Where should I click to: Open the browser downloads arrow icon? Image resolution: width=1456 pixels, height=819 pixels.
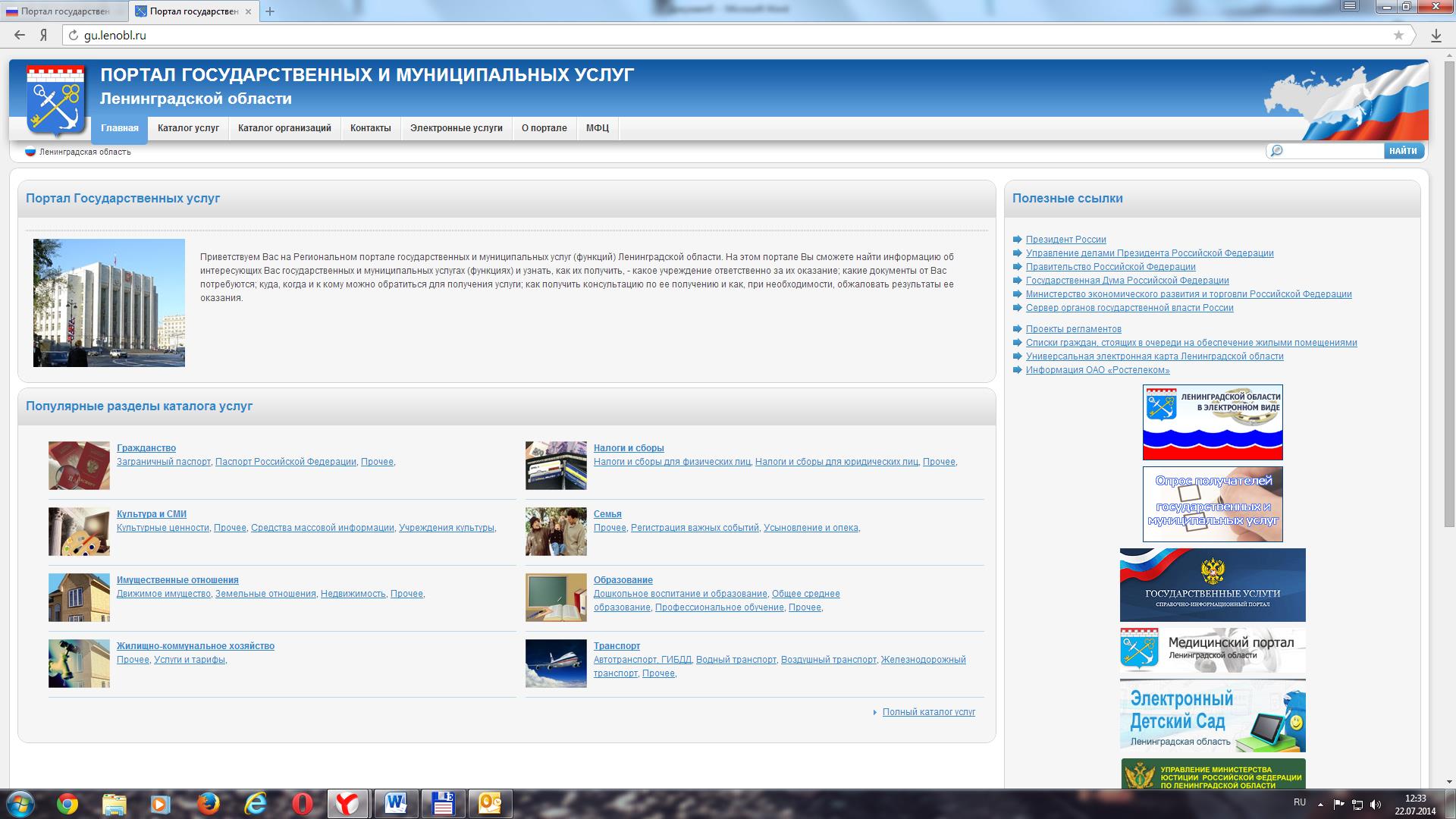(1436, 35)
